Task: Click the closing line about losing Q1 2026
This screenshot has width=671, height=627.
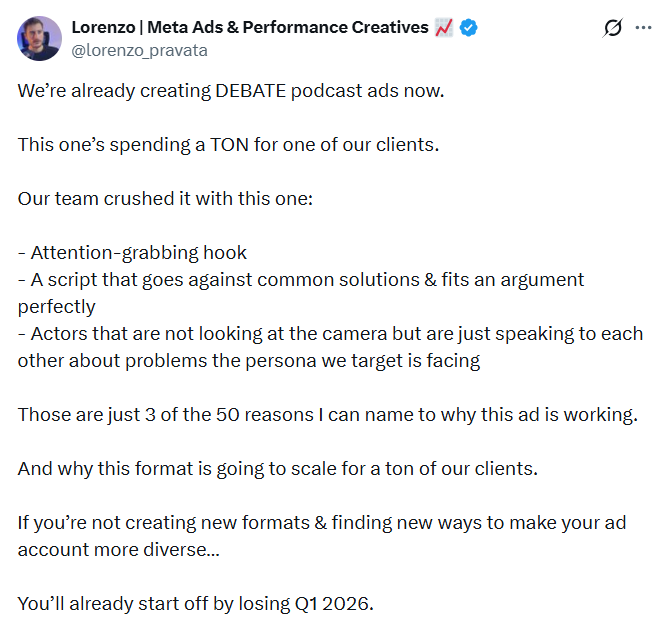Action: 195,603
